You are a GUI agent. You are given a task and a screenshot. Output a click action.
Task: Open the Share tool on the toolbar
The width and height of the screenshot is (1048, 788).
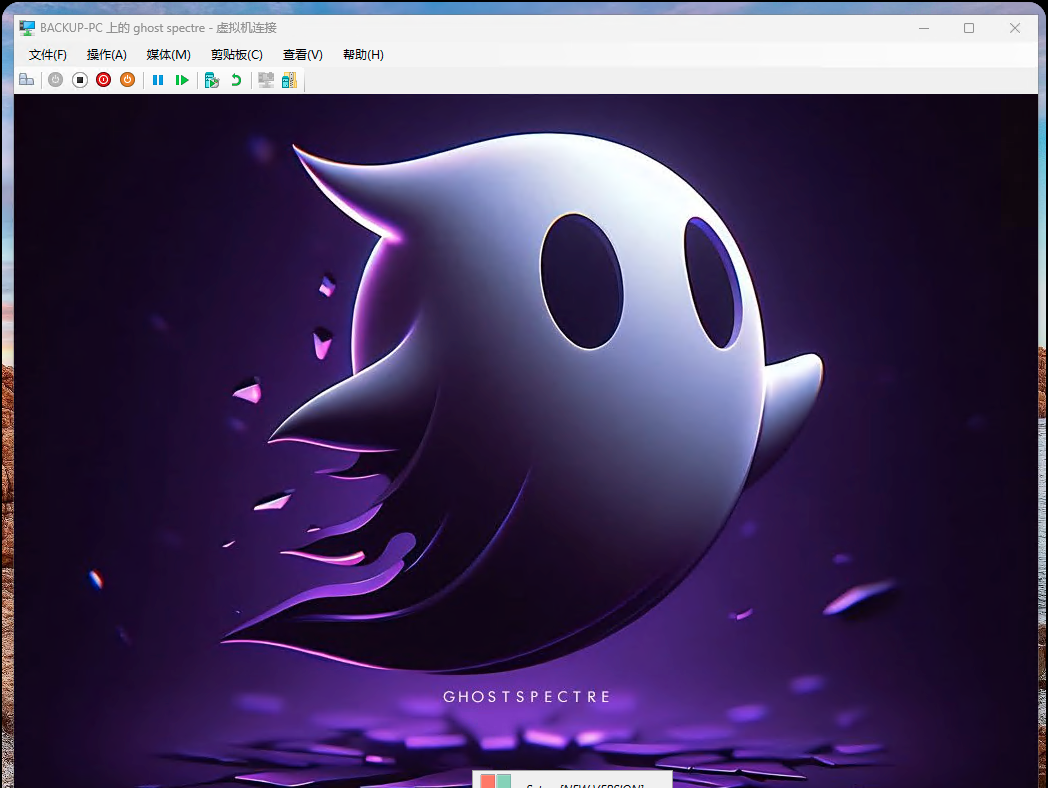(x=289, y=80)
